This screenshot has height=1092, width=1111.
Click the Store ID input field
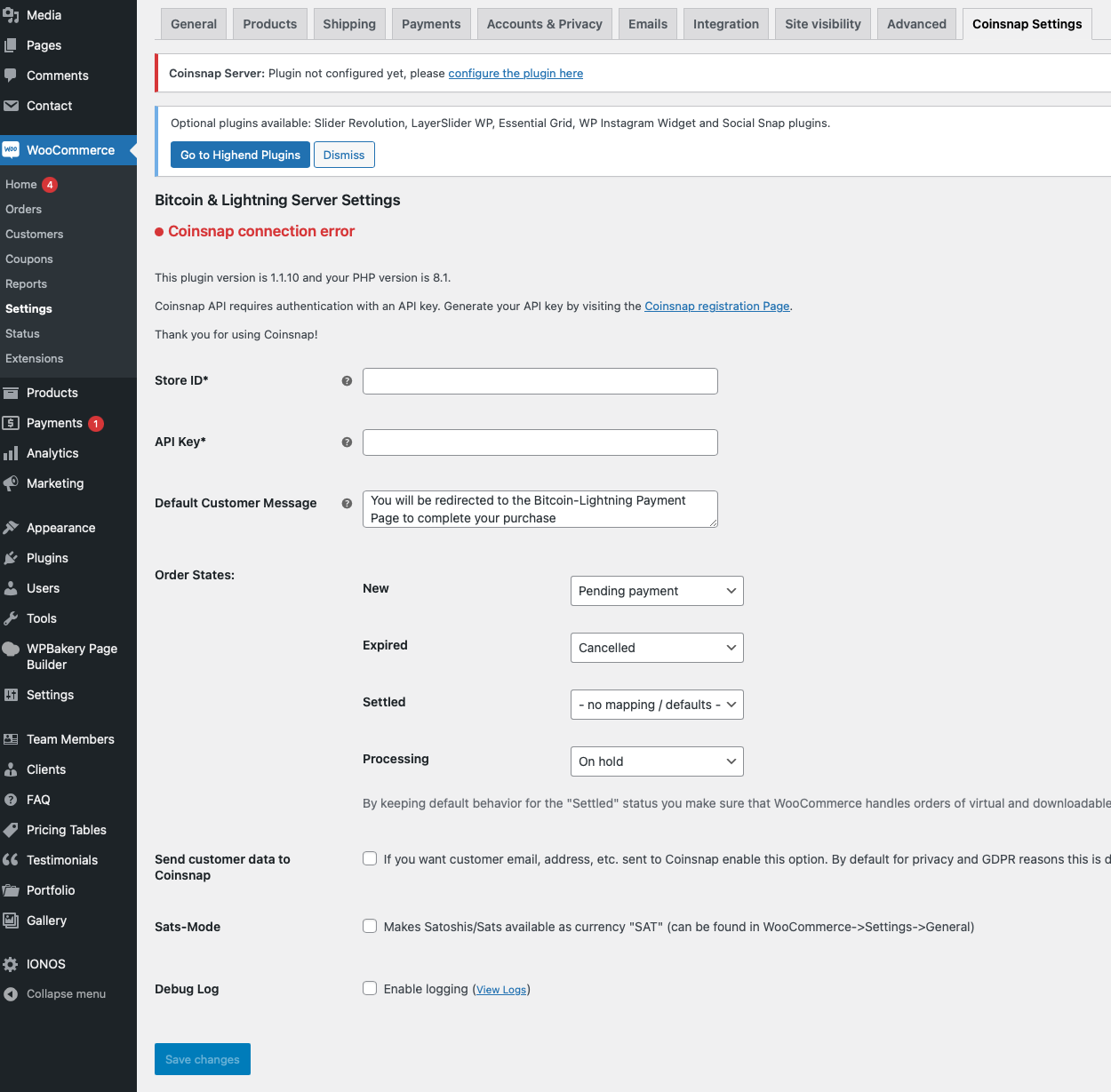[540, 381]
